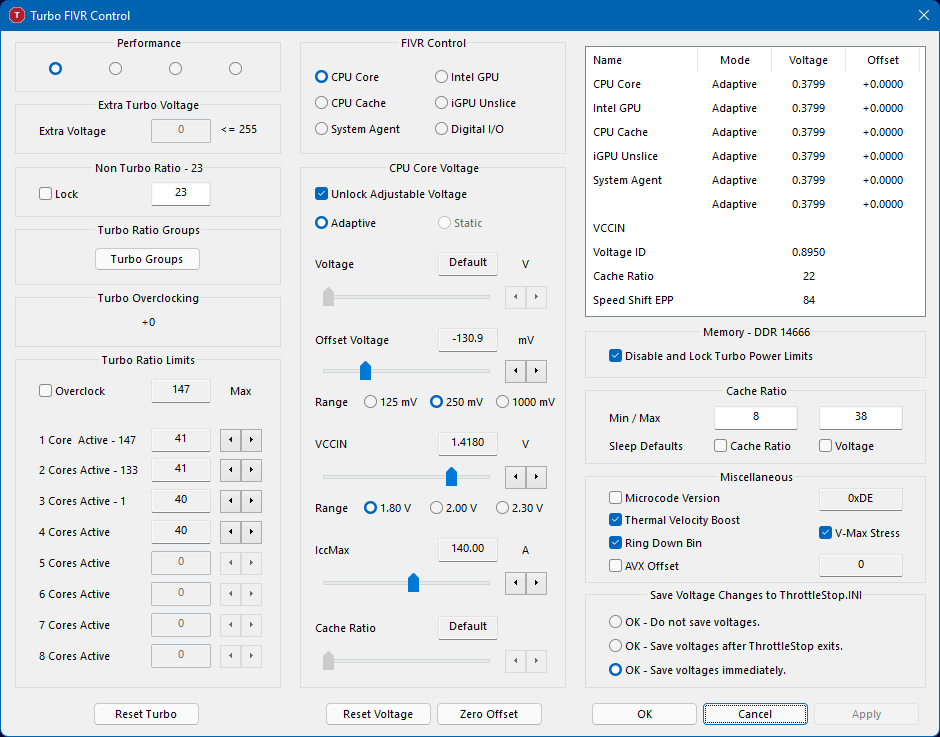Increase the 3 Cores Active ratio with right arrow

point(251,501)
